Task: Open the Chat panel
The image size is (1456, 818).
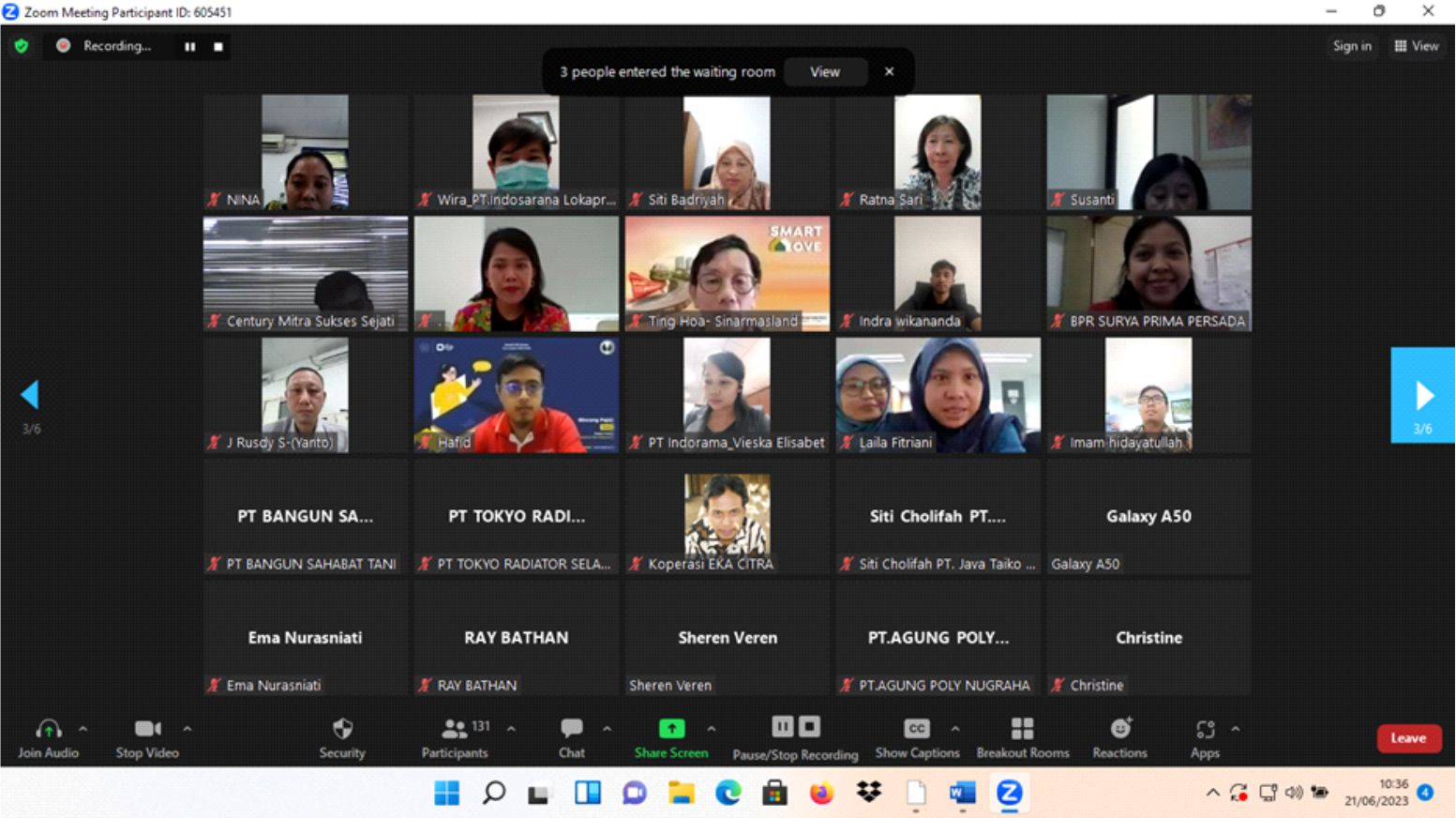Action: pyautogui.click(x=571, y=730)
